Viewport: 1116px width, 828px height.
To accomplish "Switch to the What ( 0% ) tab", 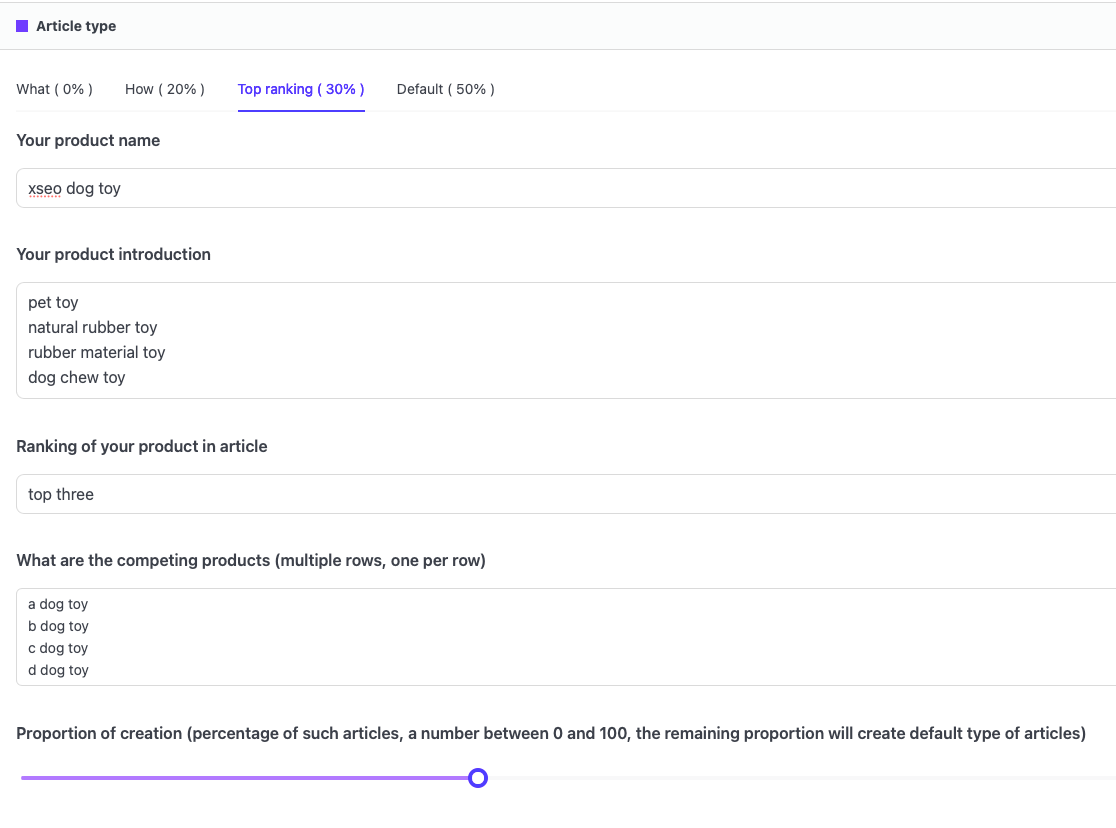I will 54,89.
